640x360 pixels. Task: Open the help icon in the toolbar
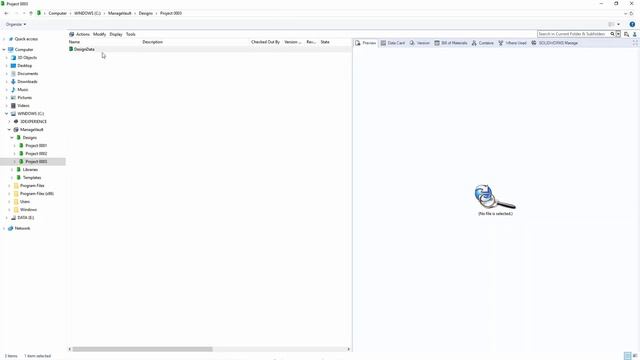632,24
